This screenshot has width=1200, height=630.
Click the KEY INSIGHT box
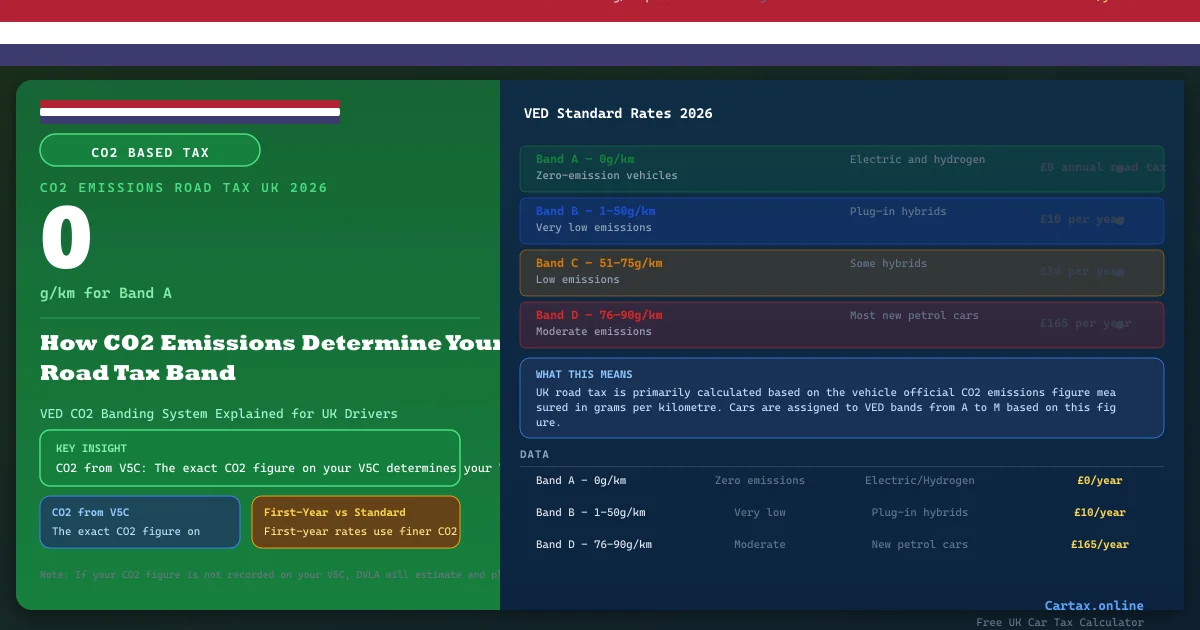pos(249,458)
